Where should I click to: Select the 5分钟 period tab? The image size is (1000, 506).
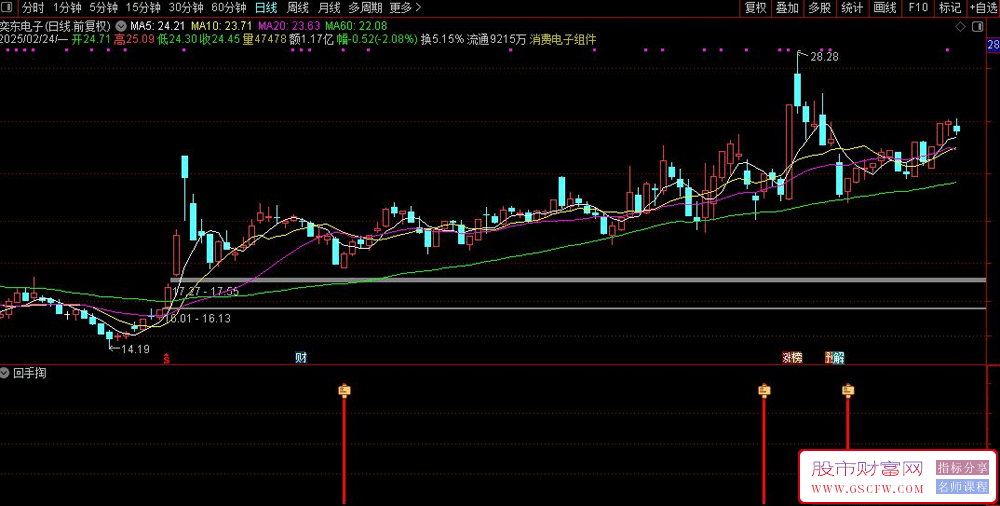pos(103,8)
